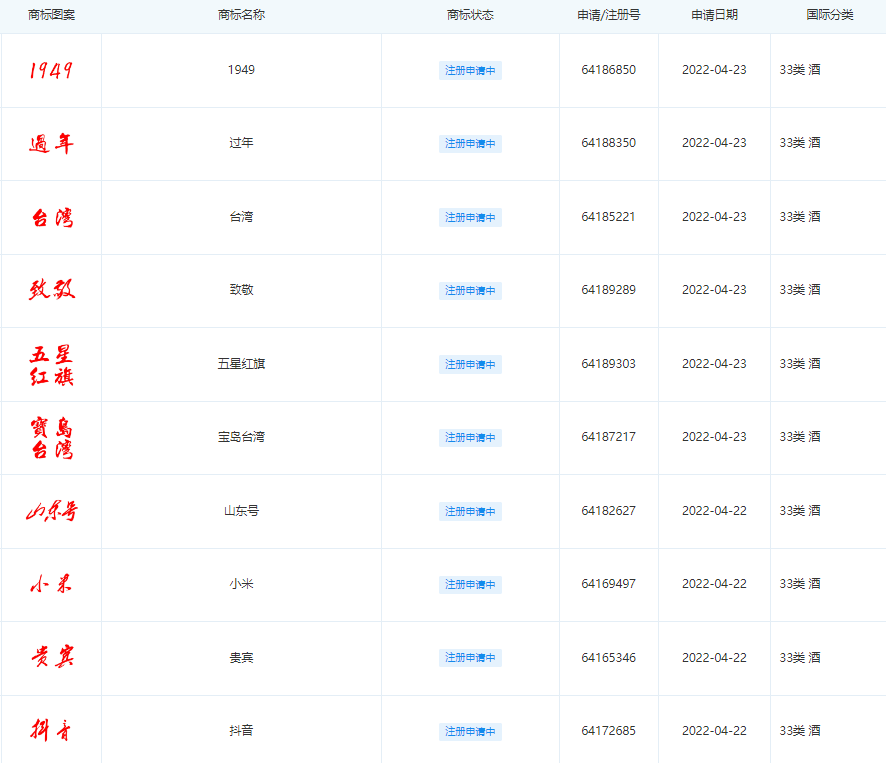Click the 国际分类 column header

pyautogui.click(x=829, y=15)
